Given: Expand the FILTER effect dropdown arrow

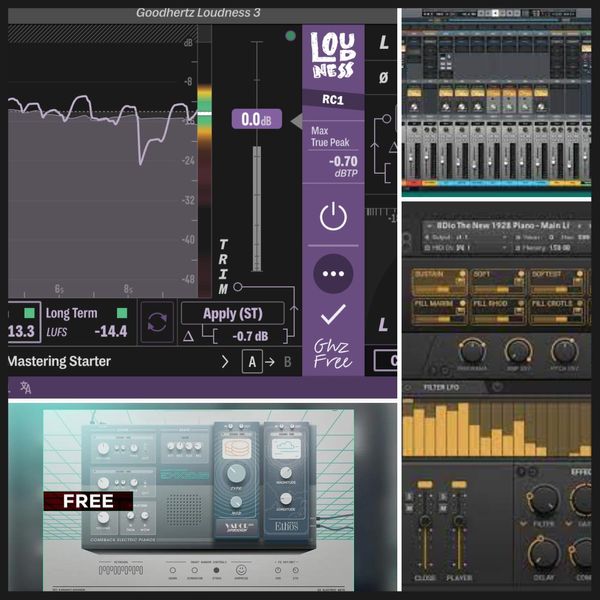Looking at the screenshot, I should pyautogui.click(x=521, y=524).
